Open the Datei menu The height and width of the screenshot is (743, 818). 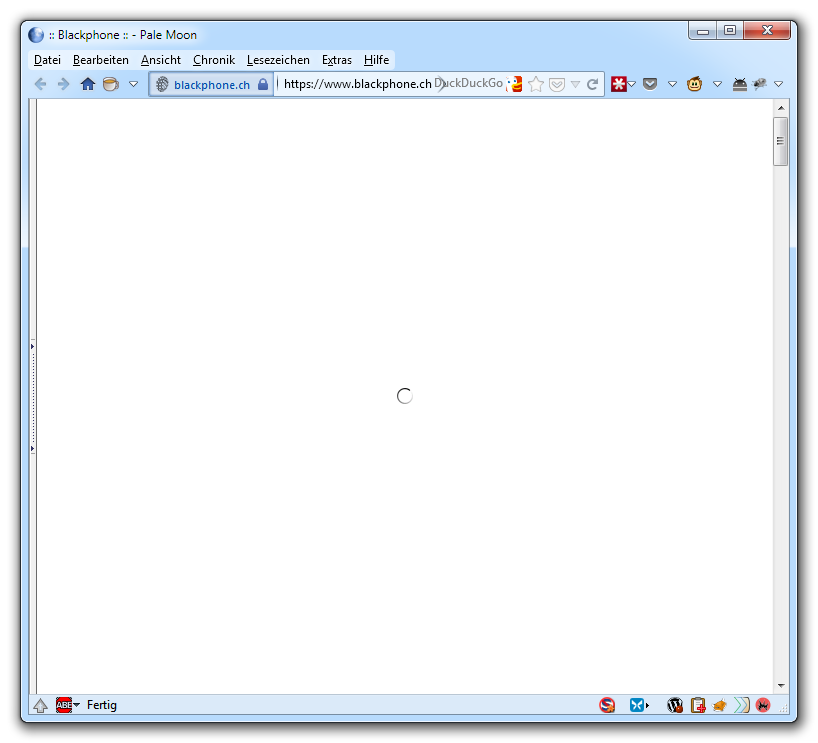[x=47, y=60]
